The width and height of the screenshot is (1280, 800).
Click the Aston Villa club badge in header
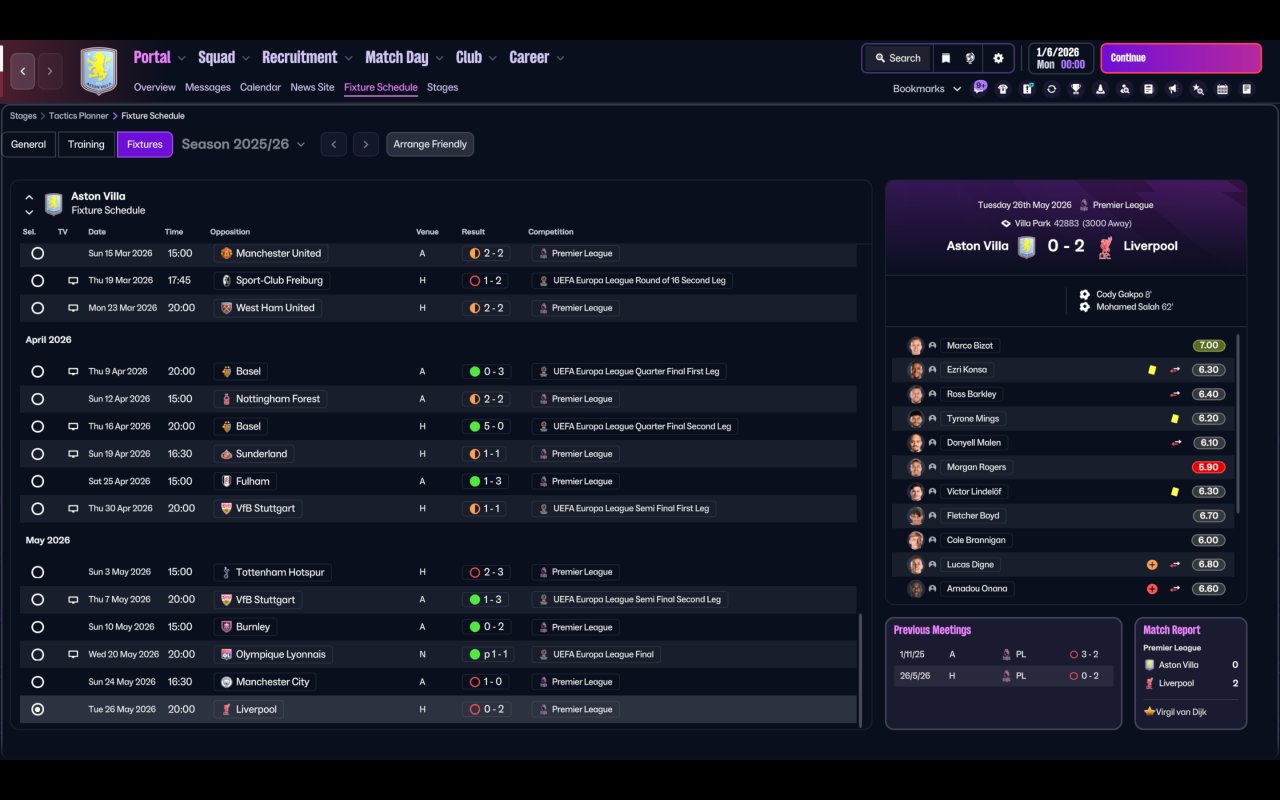[99, 71]
